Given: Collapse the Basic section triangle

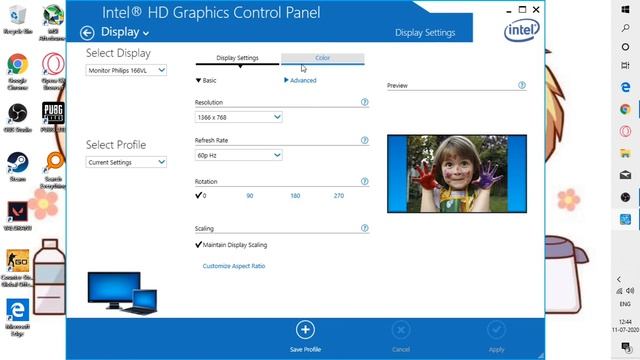Looking at the screenshot, I should [x=198, y=80].
